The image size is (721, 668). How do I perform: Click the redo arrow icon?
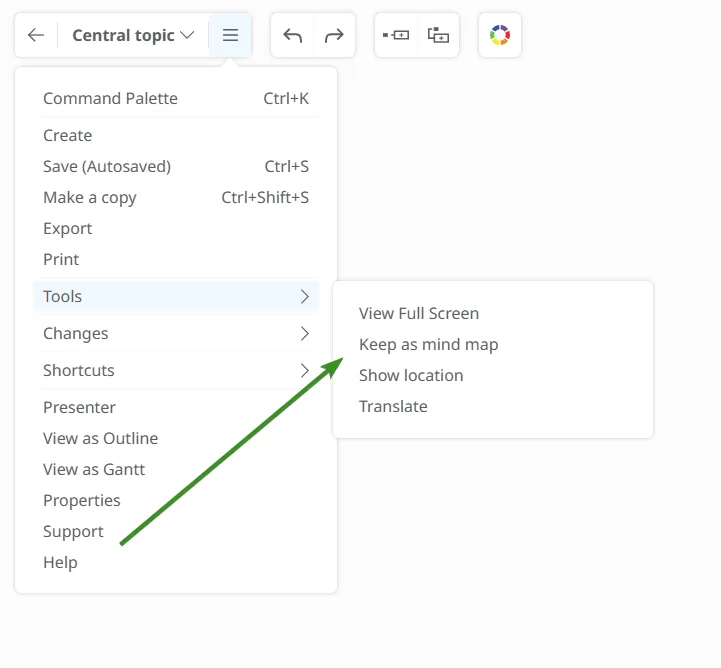click(334, 35)
